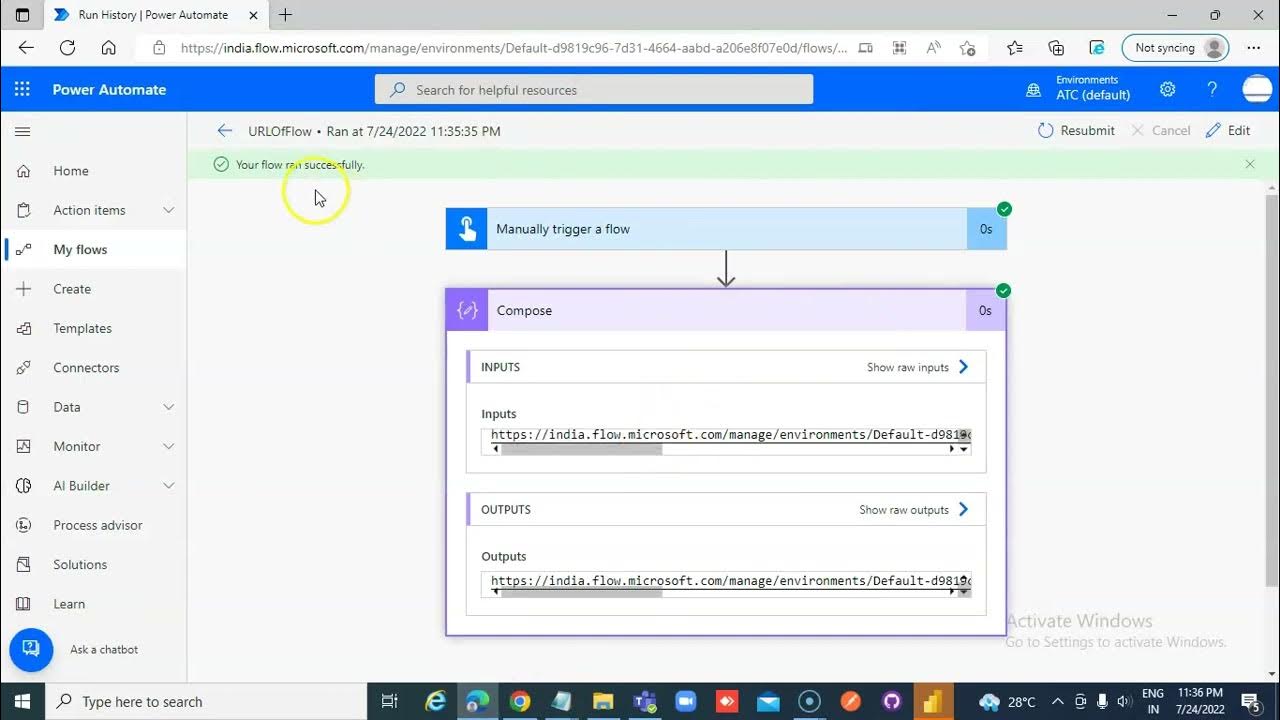Image resolution: width=1280 pixels, height=720 pixels.
Task: Click the Not syncing profile button
Action: coord(1175,47)
